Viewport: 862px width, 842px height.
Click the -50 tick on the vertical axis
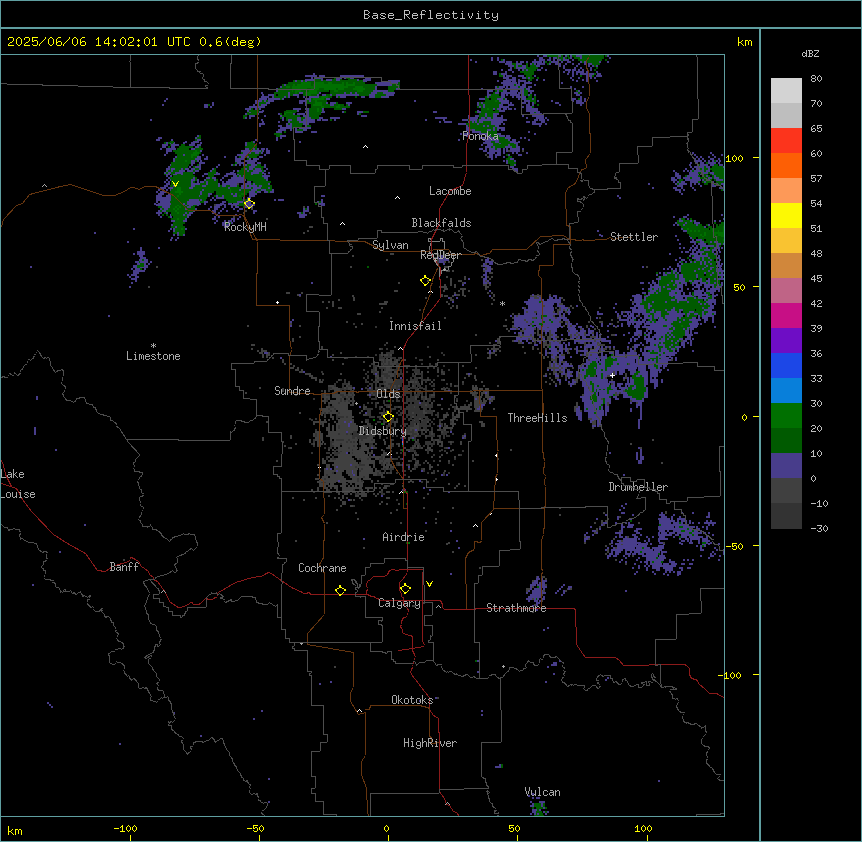click(734, 546)
